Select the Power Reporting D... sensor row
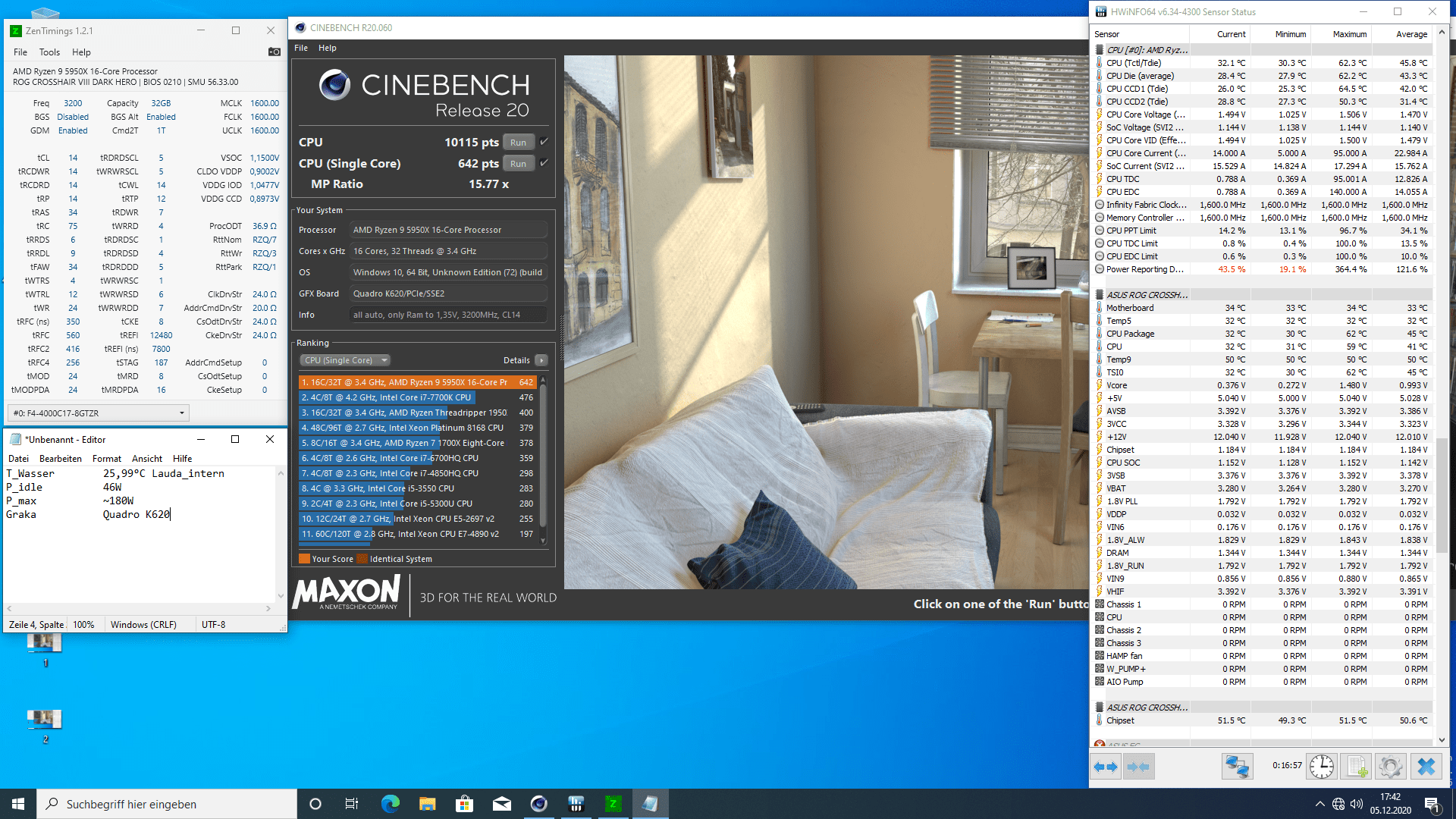This screenshot has width=1456, height=819. click(x=1263, y=269)
